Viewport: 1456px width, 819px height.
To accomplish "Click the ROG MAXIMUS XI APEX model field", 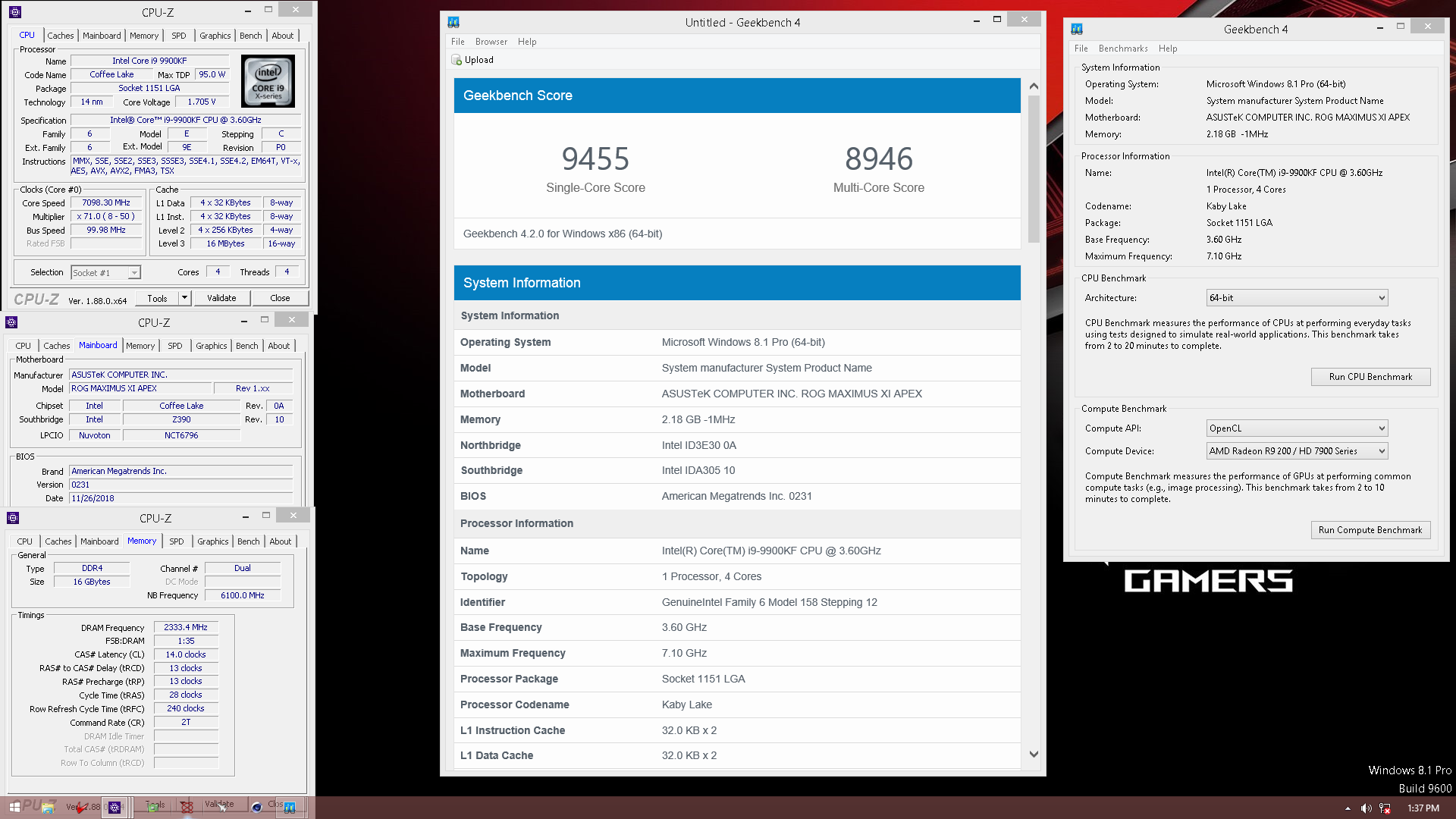I will click(140, 389).
